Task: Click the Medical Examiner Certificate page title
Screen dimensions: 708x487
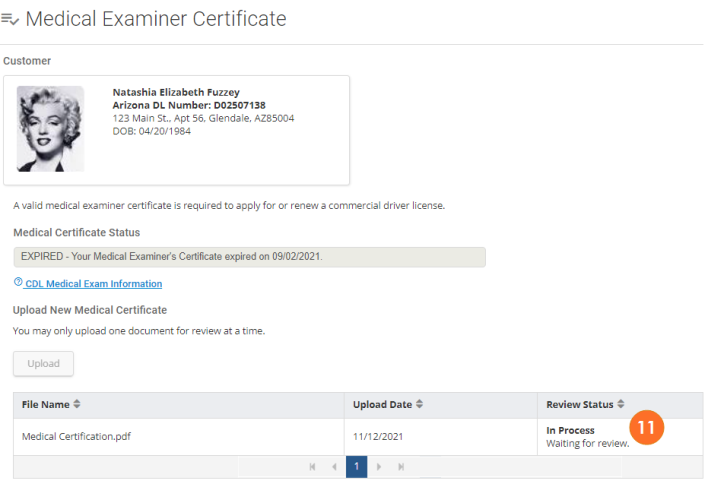Action: (x=156, y=19)
